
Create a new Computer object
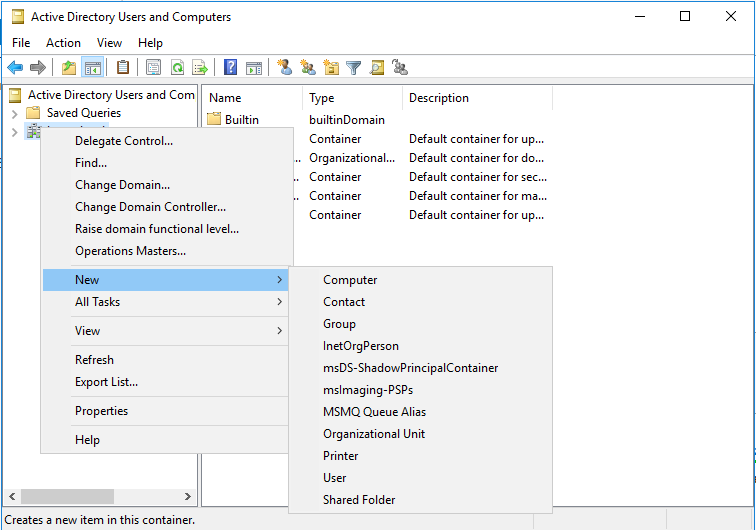(x=420, y=280)
